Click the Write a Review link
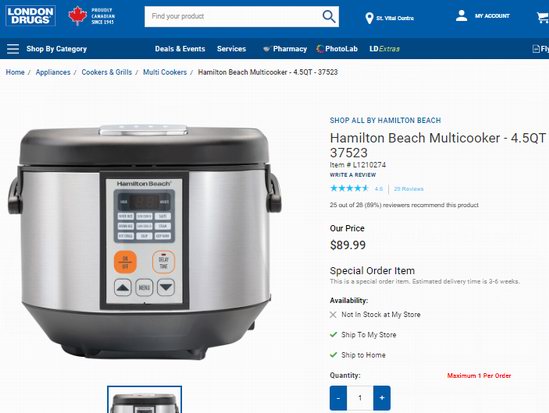The height and width of the screenshot is (413, 549). (353, 175)
